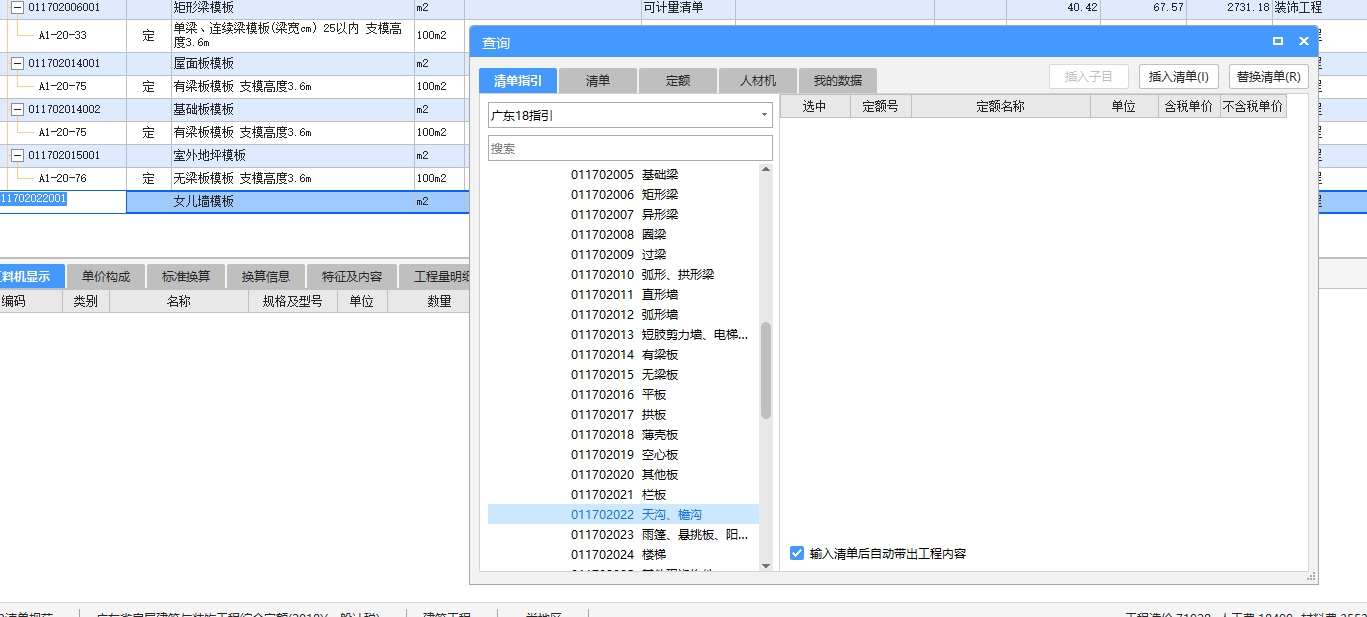Click the guide list scrollbar thumb
Viewport: 1367px width, 617px height.
(x=766, y=370)
